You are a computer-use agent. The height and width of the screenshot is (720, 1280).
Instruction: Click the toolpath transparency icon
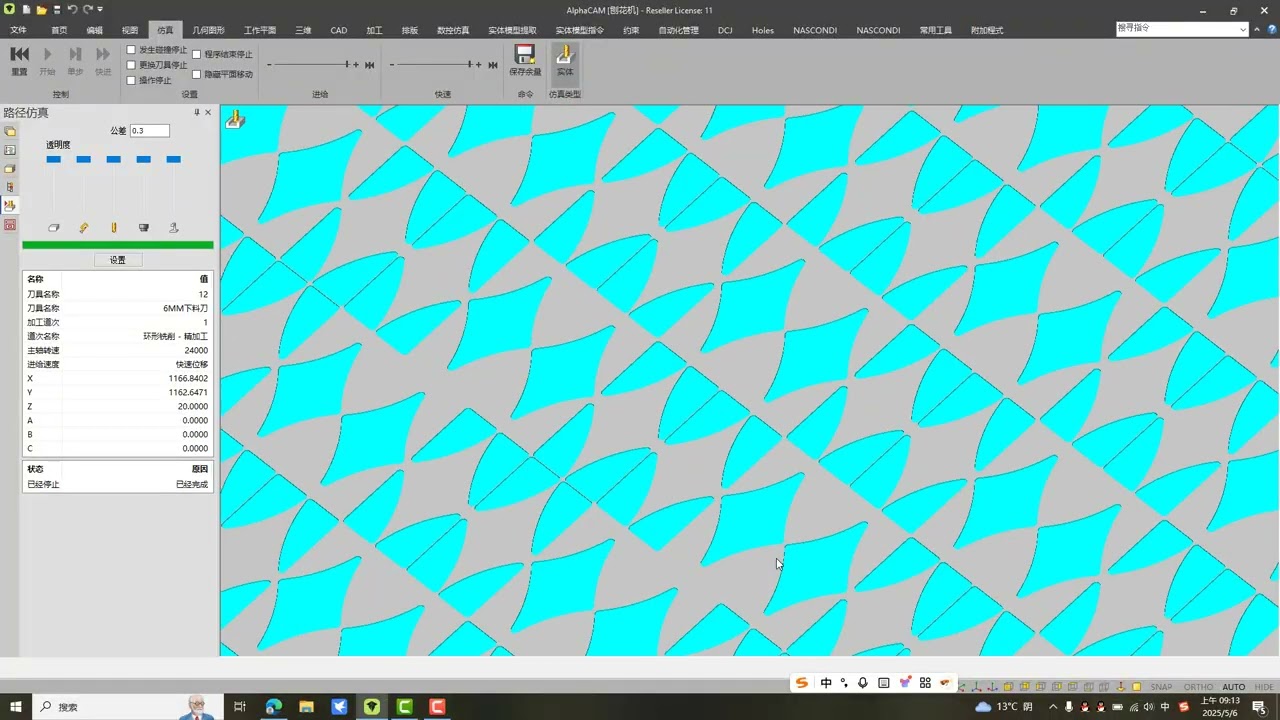(x=84, y=228)
